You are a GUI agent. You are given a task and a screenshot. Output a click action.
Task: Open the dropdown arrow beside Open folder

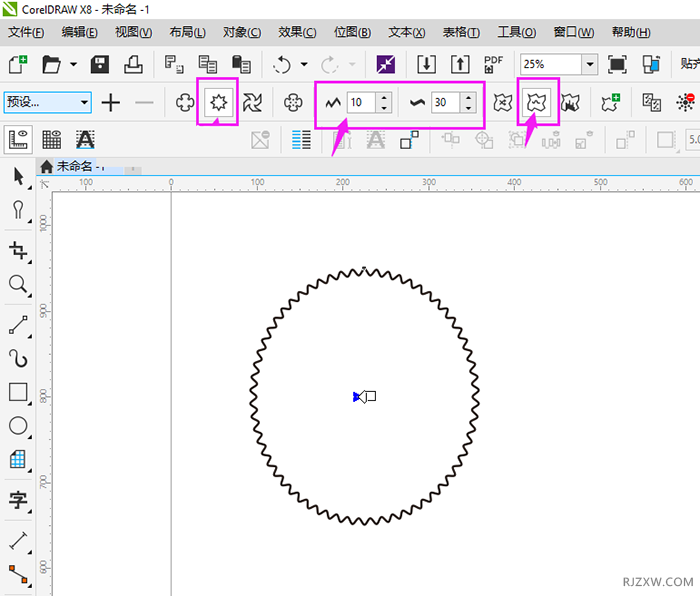tap(73, 65)
